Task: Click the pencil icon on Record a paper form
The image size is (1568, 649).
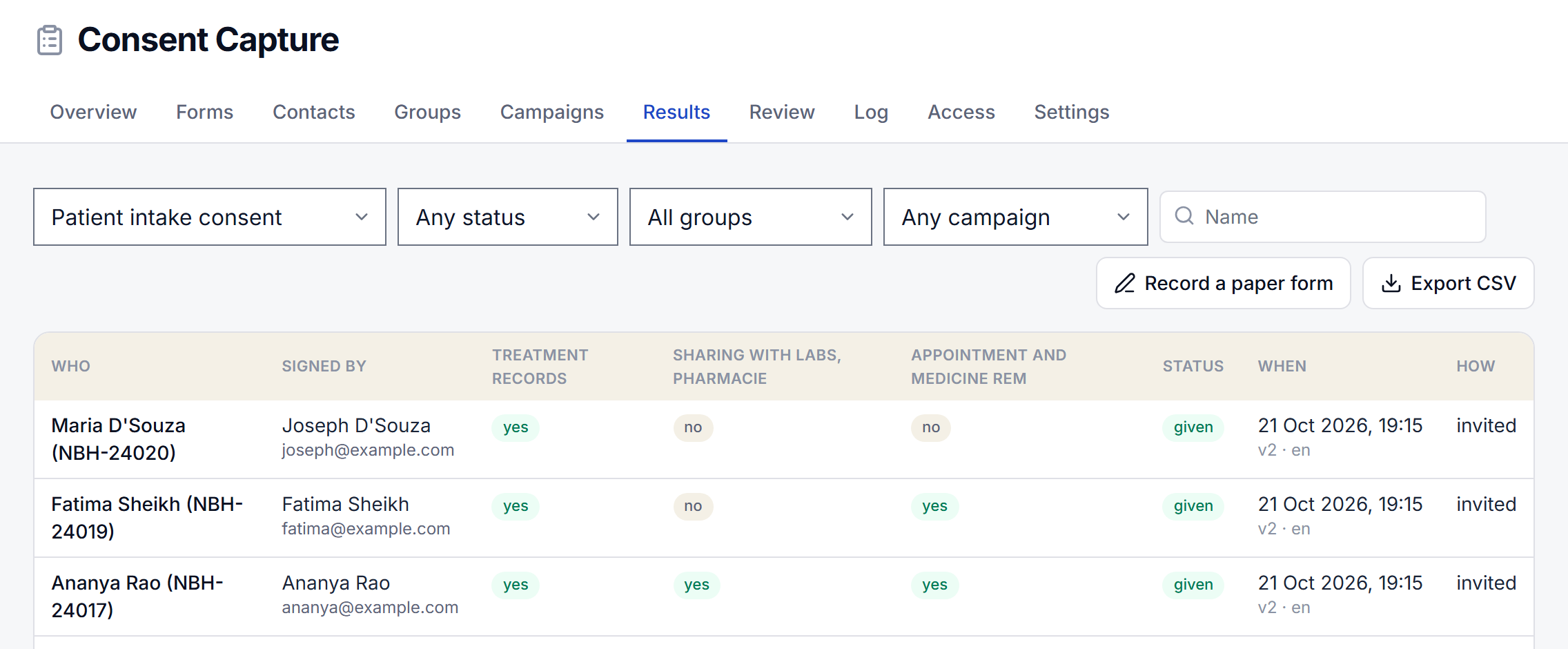Action: pos(1125,283)
